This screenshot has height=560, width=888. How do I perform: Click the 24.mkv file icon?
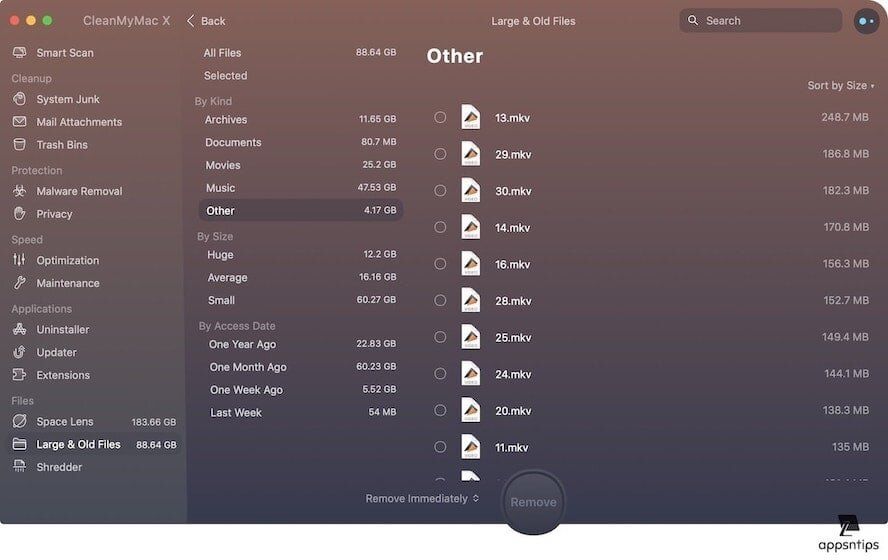click(471, 374)
